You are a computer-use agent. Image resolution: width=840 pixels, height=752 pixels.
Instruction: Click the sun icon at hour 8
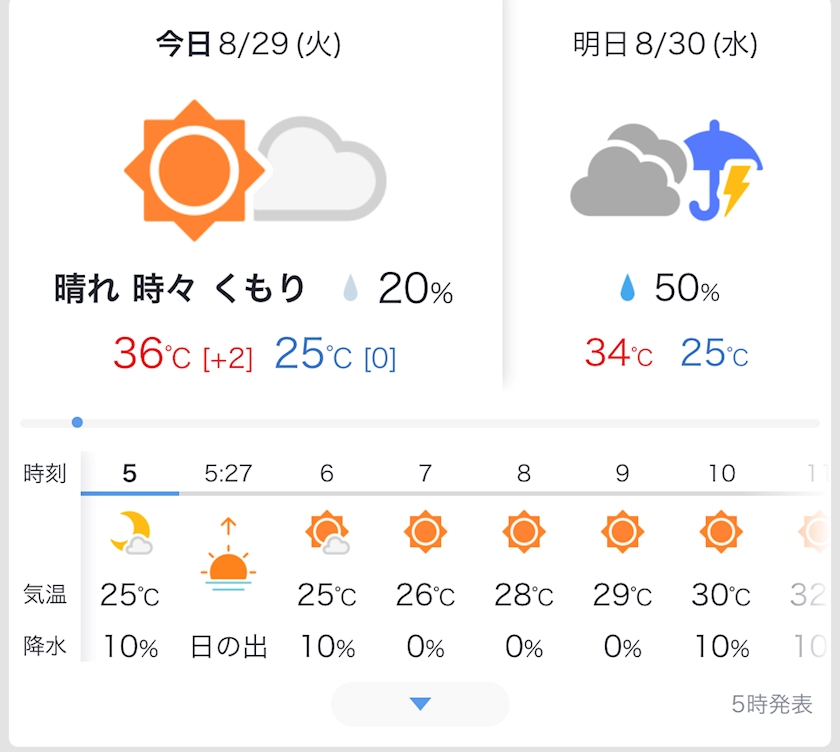(524, 531)
